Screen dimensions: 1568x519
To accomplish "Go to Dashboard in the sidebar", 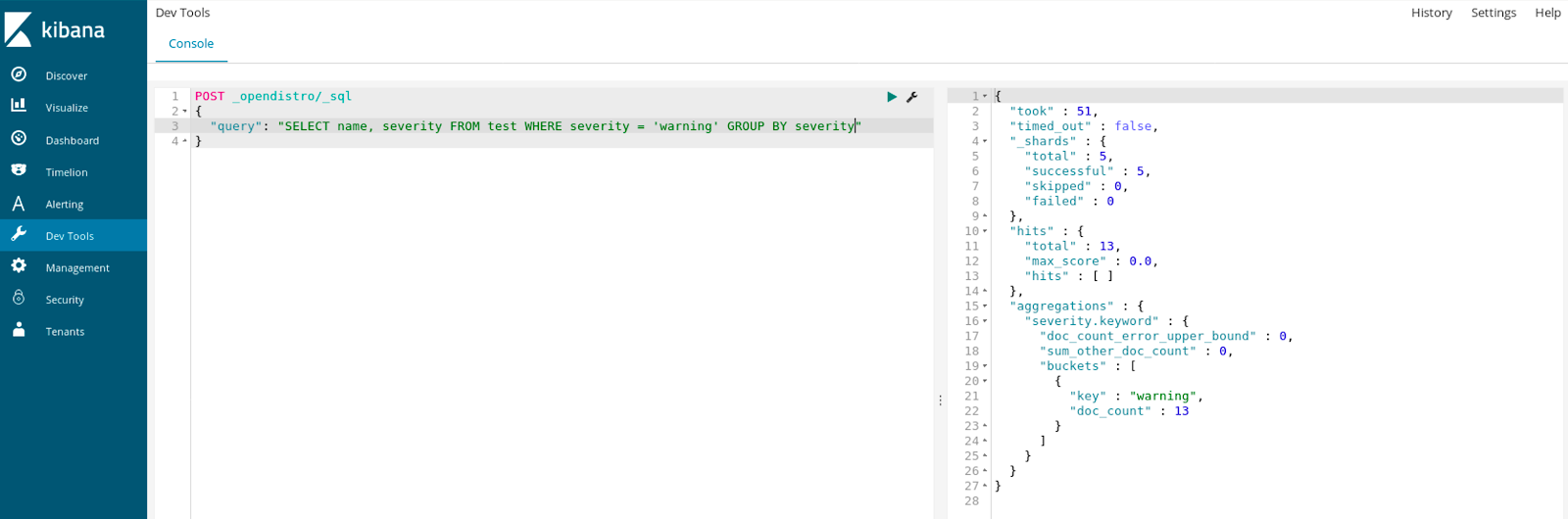I will (73, 140).
